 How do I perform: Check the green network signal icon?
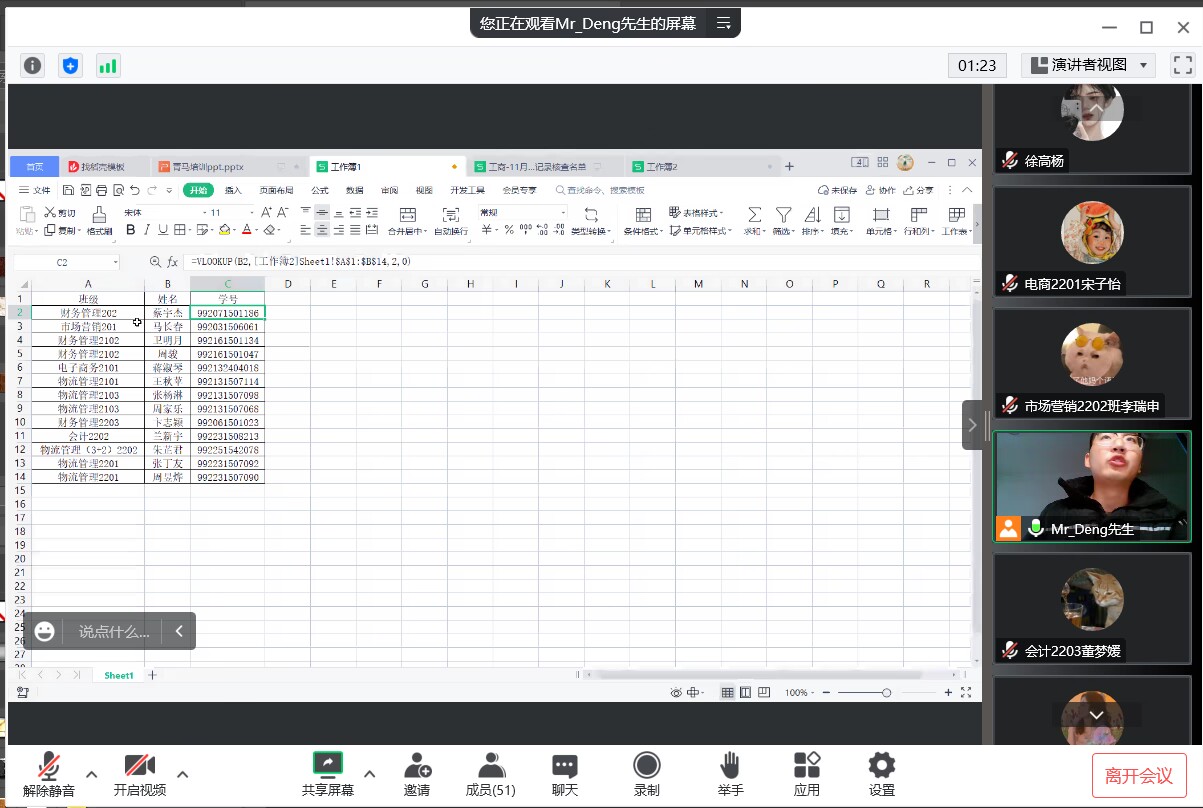[108, 66]
